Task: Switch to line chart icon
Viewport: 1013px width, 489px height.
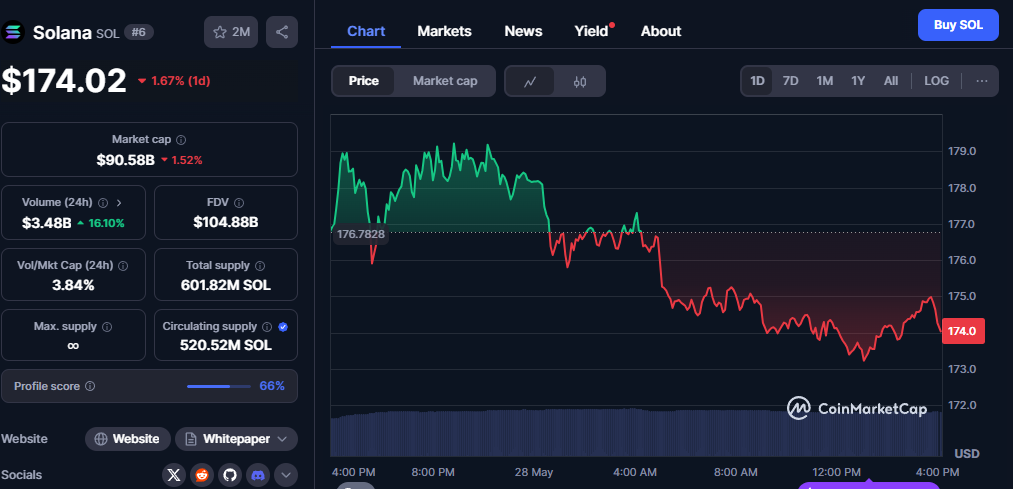Action: (530, 81)
